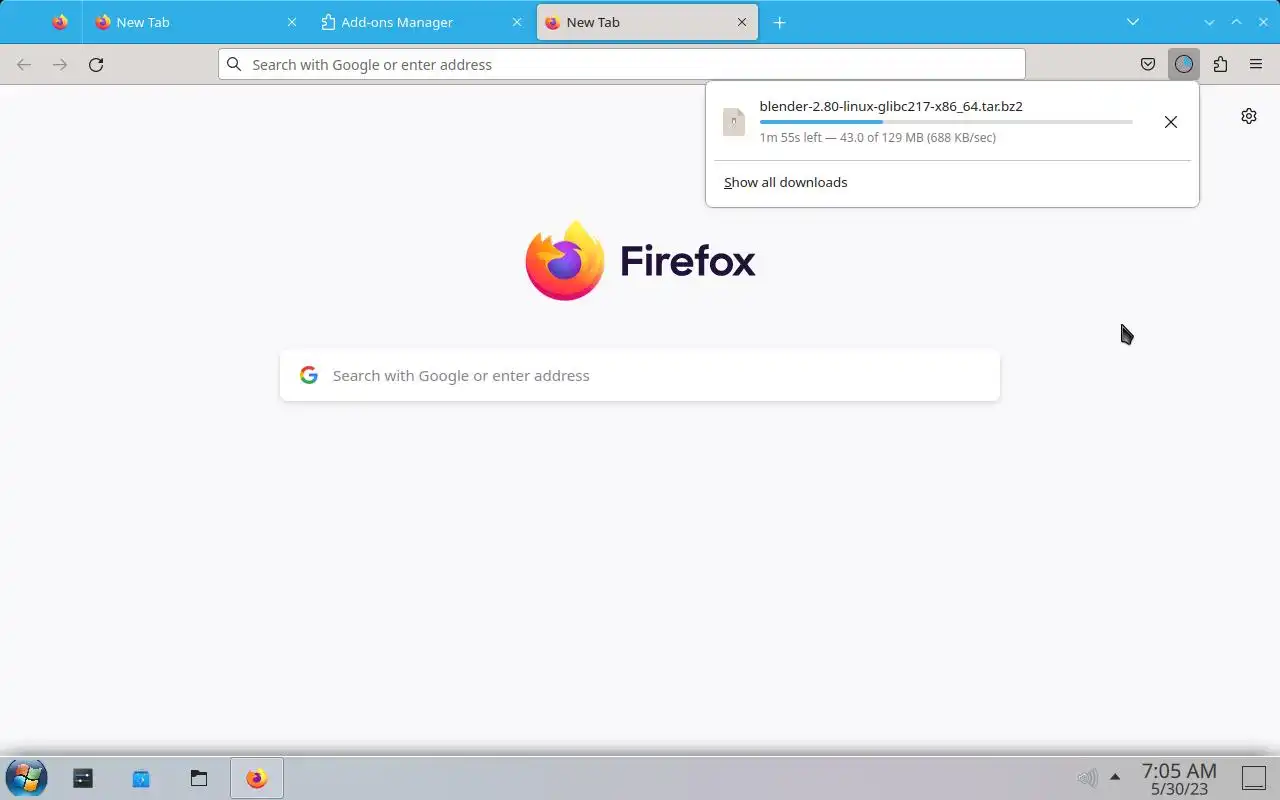The image size is (1280, 800).
Task: Reload the current page
Action: click(96, 64)
